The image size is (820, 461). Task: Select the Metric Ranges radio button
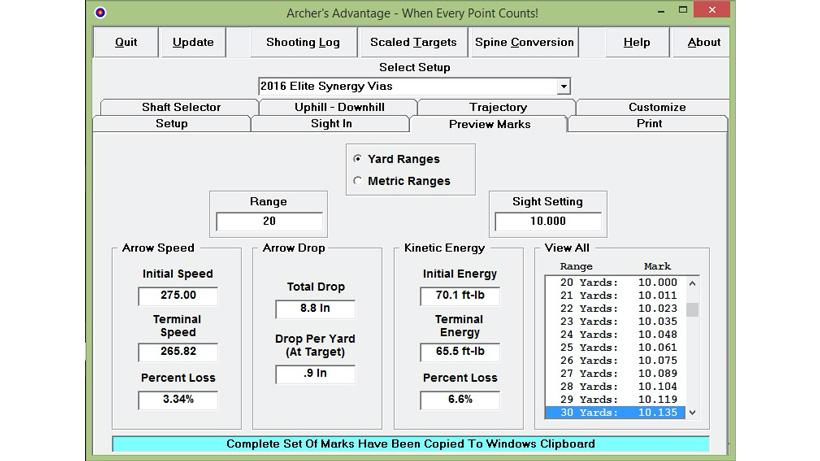click(358, 181)
